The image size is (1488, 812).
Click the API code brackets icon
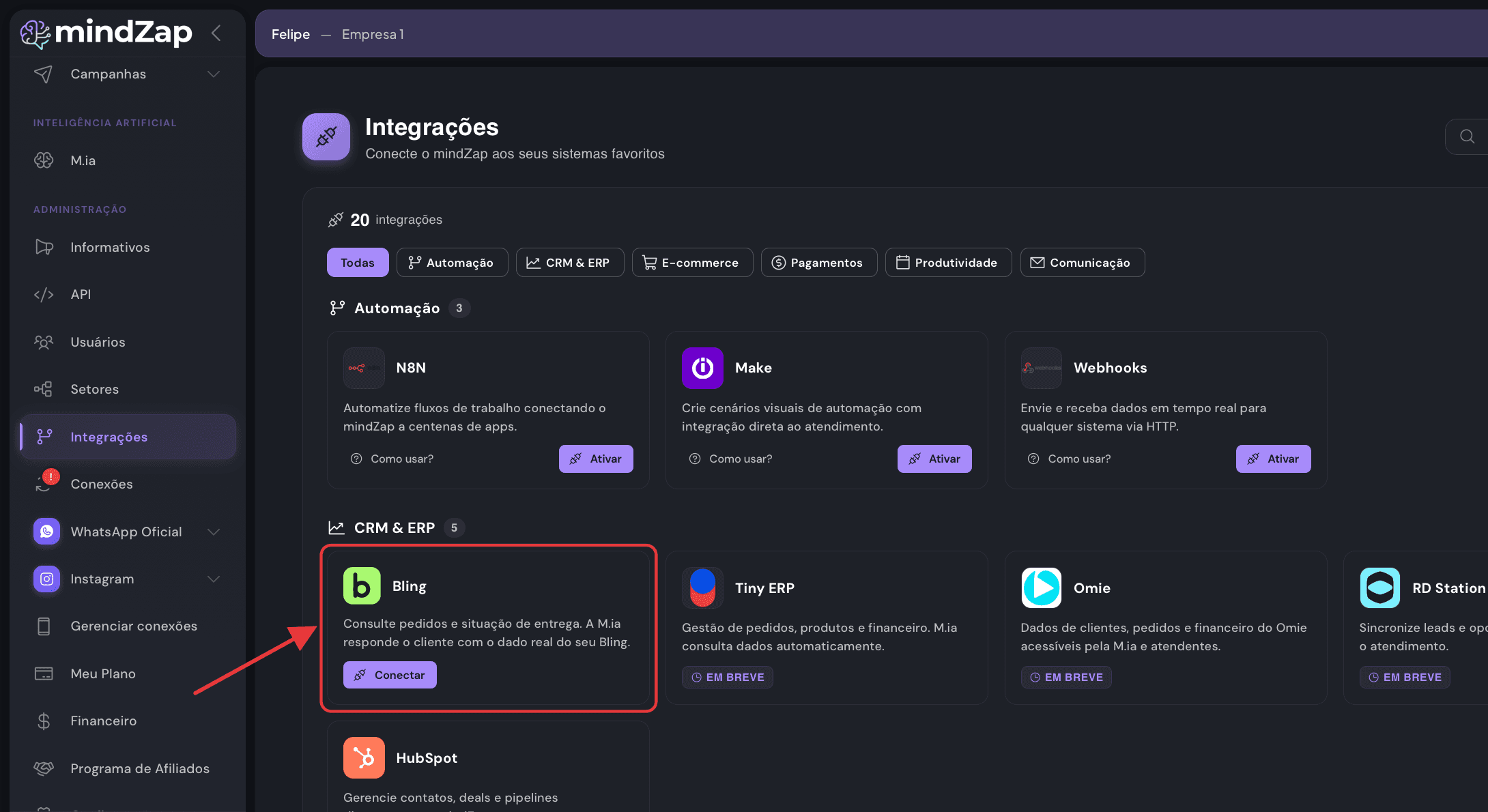pos(44,294)
